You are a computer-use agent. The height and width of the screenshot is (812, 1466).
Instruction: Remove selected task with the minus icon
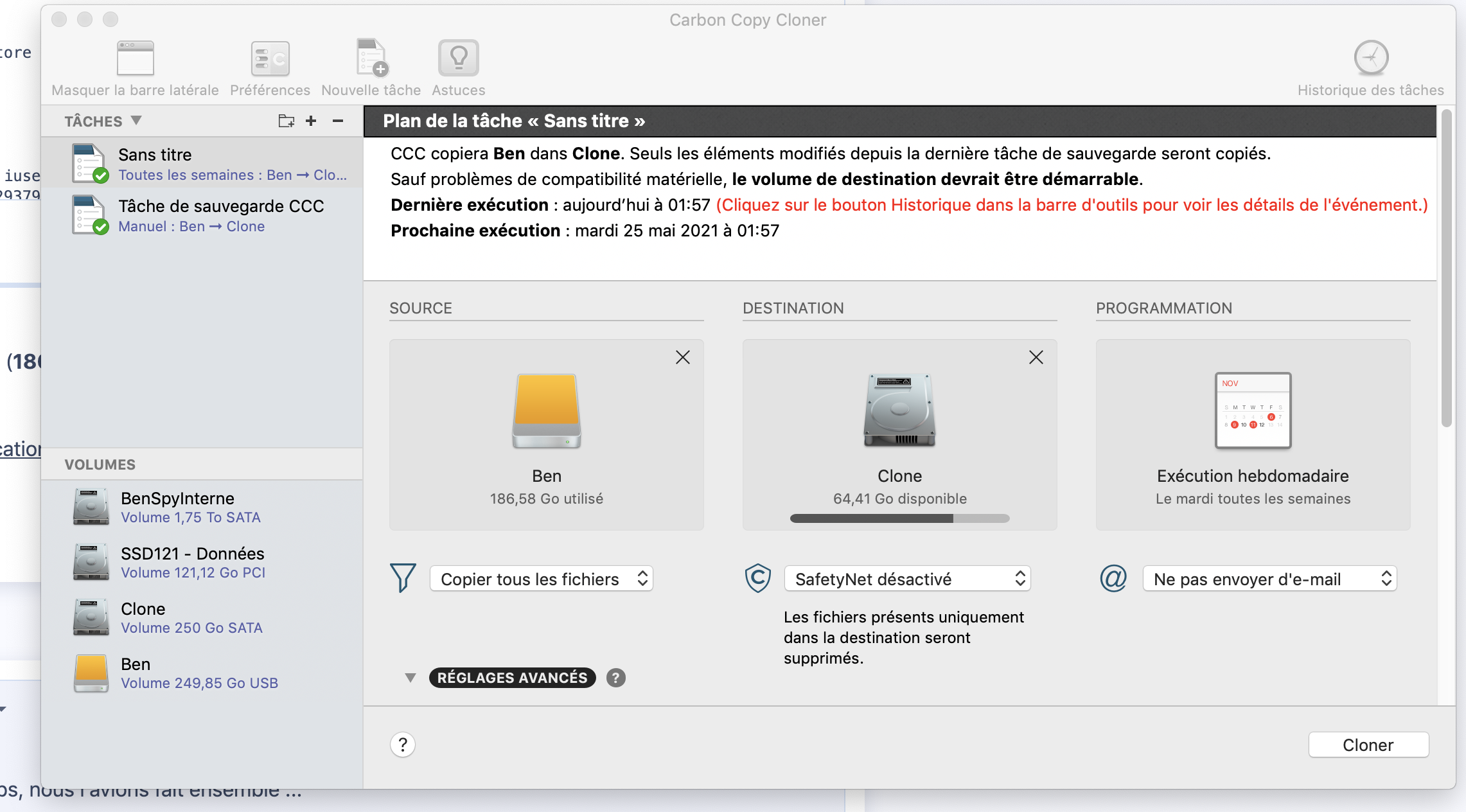338,121
